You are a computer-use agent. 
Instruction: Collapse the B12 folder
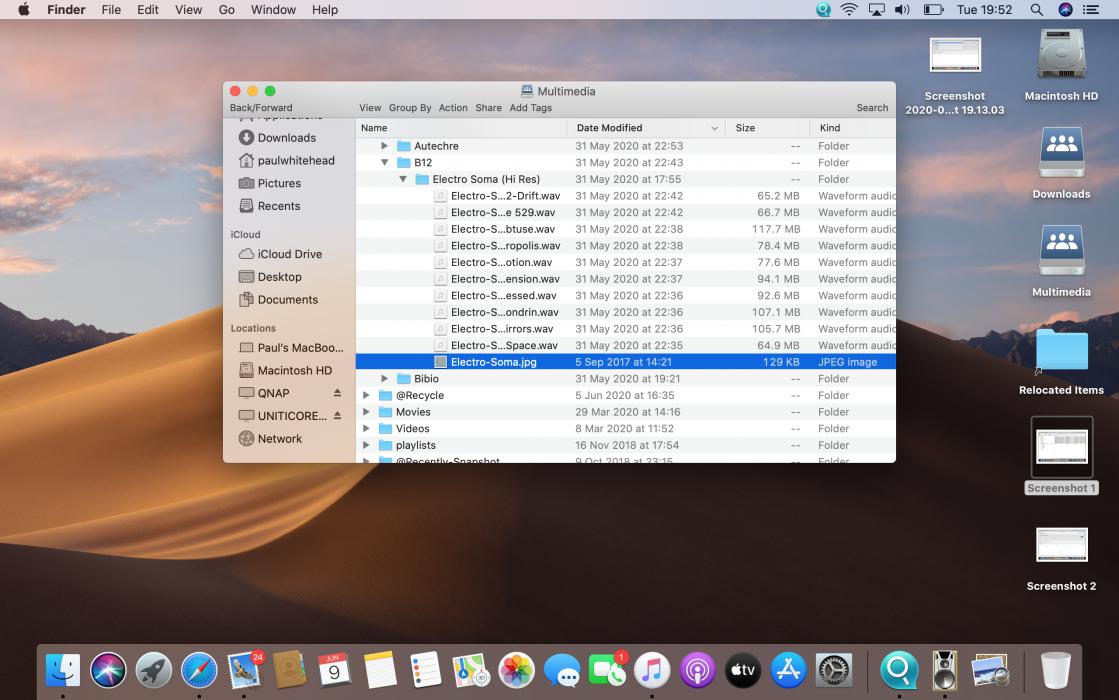point(385,163)
